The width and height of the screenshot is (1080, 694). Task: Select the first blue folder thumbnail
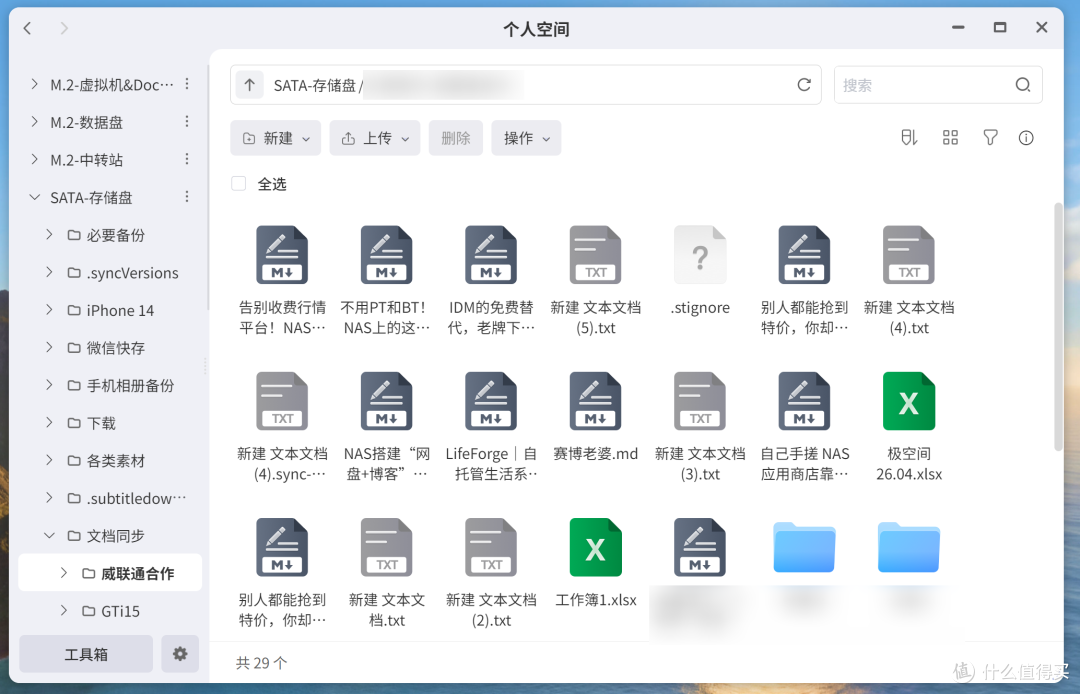(x=804, y=547)
